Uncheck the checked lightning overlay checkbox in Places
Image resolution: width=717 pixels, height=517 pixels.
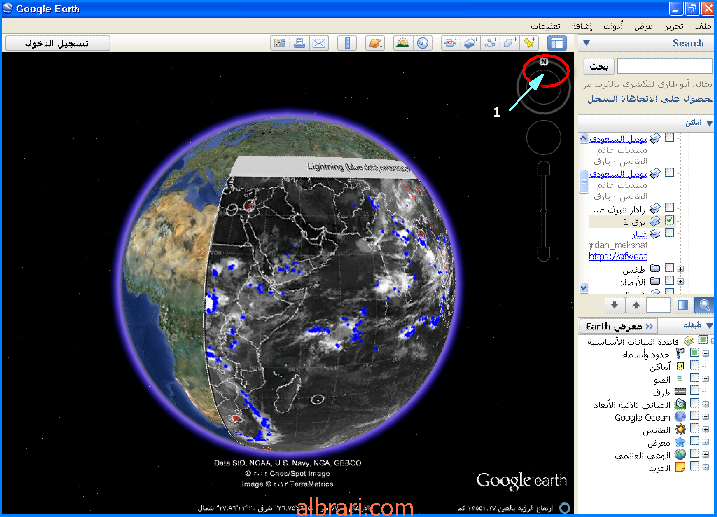point(669,220)
